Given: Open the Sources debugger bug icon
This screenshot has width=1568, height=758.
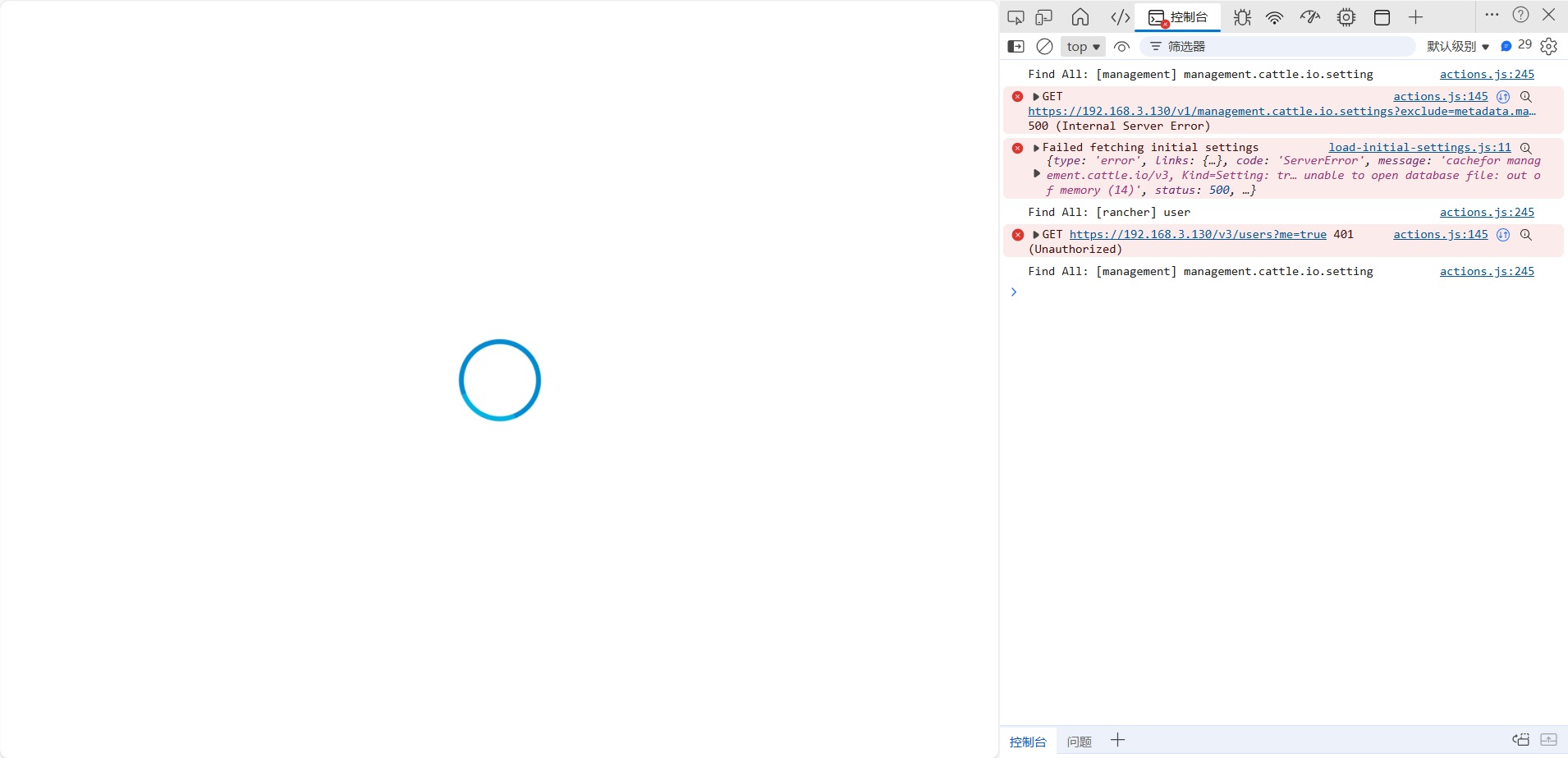Looking at the screenshot, I should click(1242, 17).
